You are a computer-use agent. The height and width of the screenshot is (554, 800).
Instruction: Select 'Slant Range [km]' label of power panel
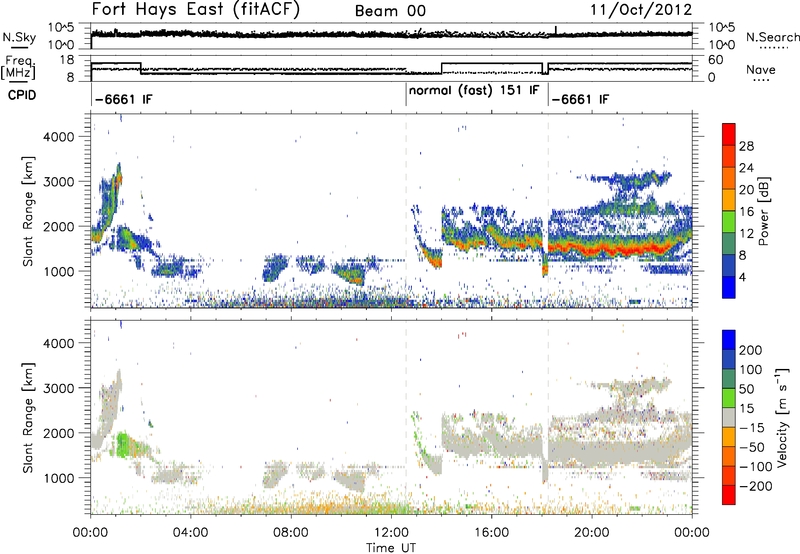tap(28, 212)
